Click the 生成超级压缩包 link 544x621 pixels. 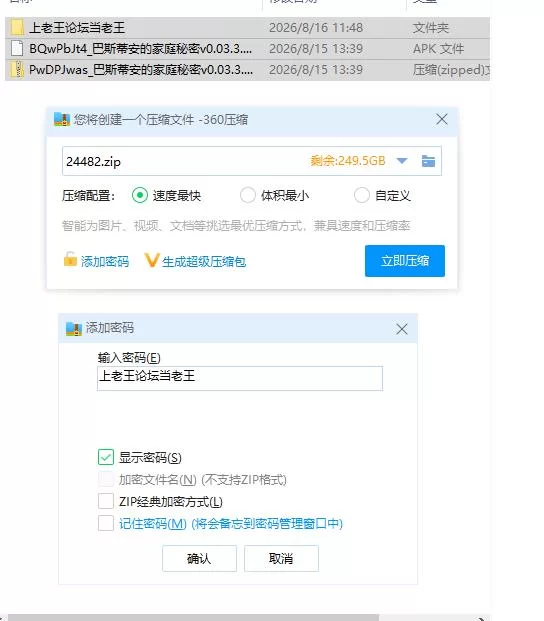[204, 261]
